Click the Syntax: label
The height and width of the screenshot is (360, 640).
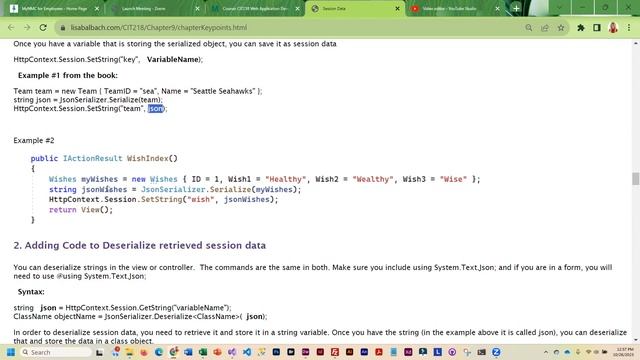click(31, 292)
